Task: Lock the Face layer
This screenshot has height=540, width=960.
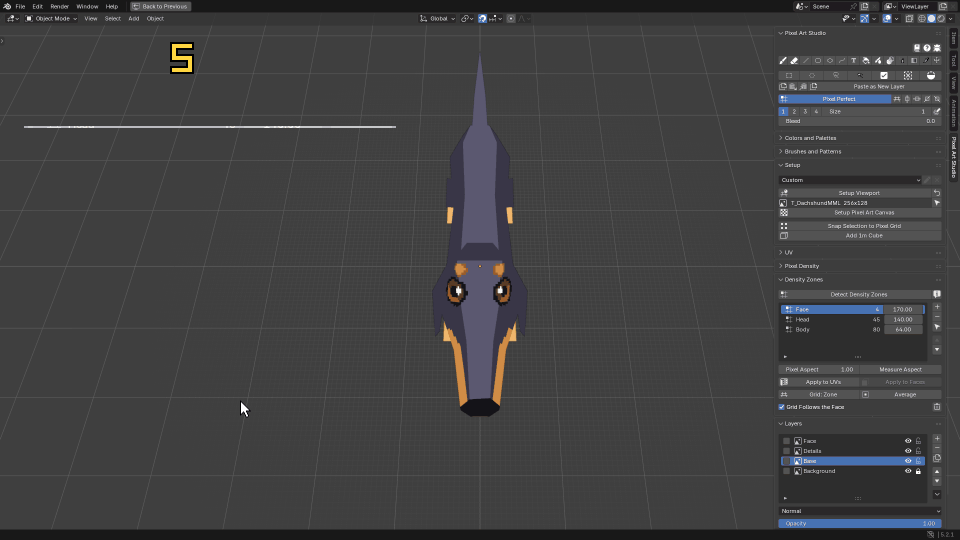Action: 918,441
